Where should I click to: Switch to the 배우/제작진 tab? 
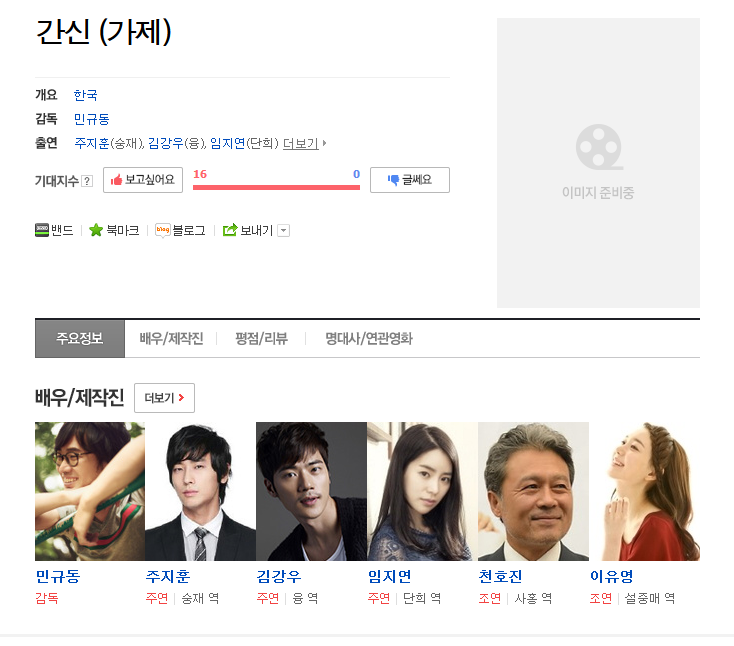pos(171,338)
